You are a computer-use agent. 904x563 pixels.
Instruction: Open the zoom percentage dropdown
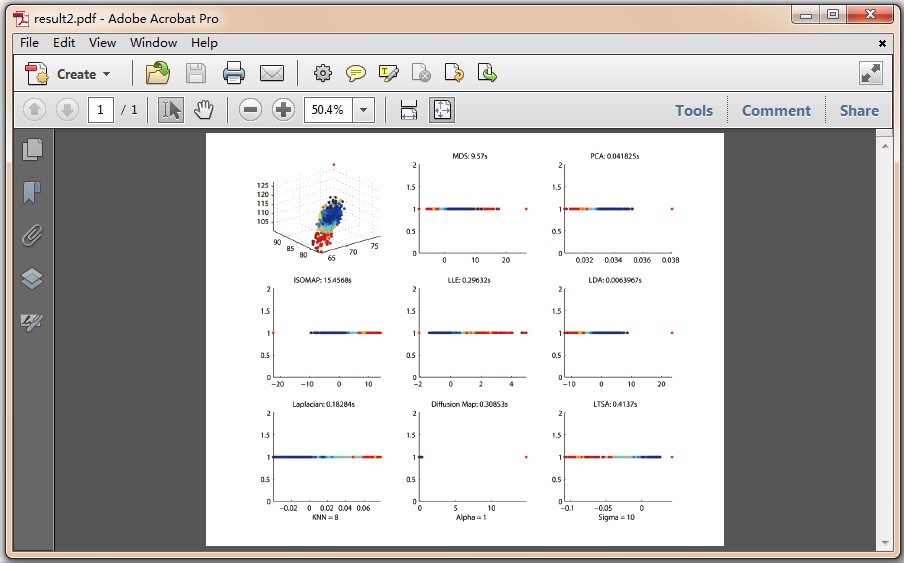pyautogui.click(x=363, y=110)
